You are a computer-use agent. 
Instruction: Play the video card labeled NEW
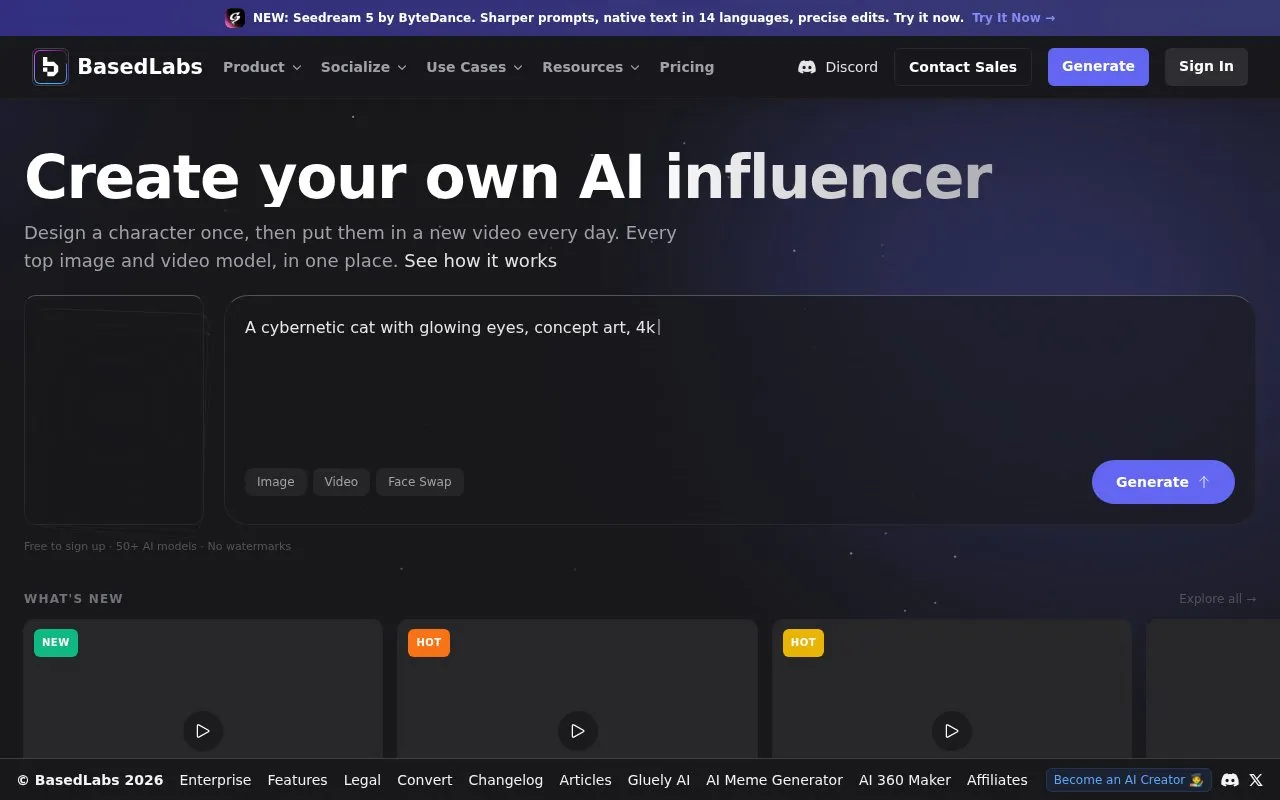203,731
